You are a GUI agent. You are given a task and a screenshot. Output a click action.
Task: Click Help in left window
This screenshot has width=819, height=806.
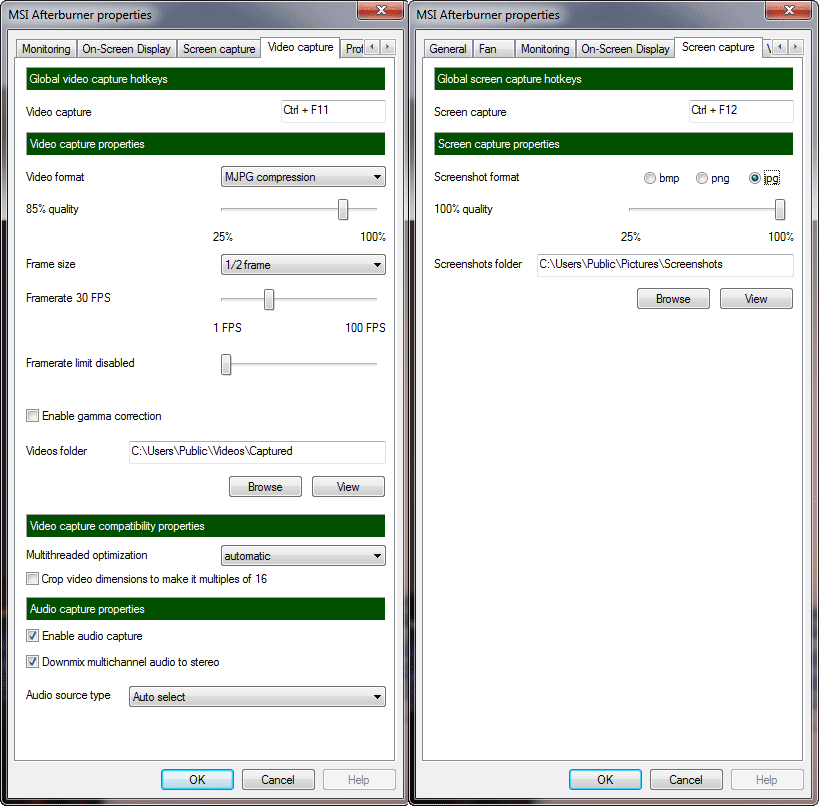359,780
